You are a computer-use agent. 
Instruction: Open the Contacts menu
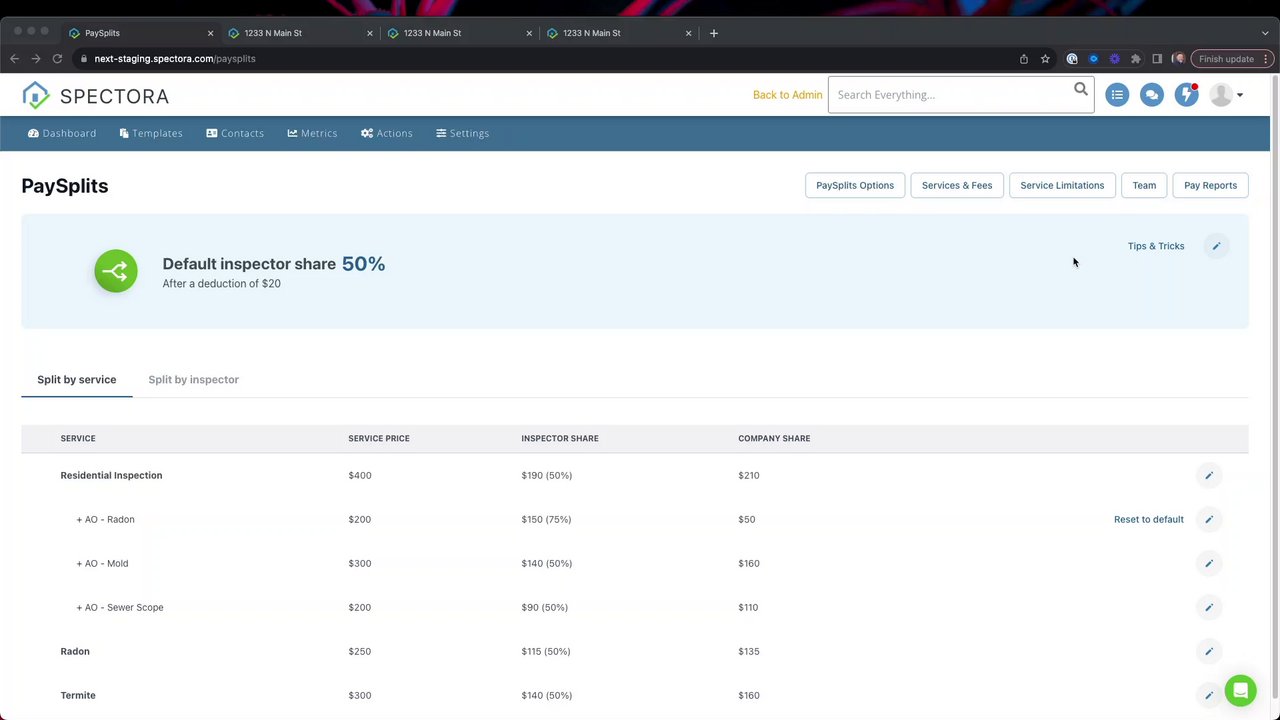[235, 133]
